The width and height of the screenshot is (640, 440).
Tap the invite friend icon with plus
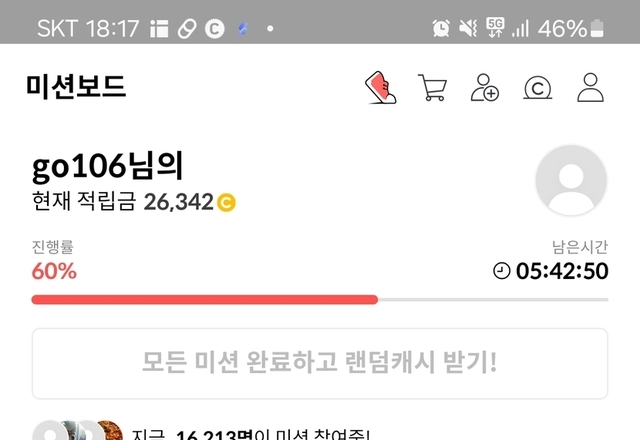(484, 87)
